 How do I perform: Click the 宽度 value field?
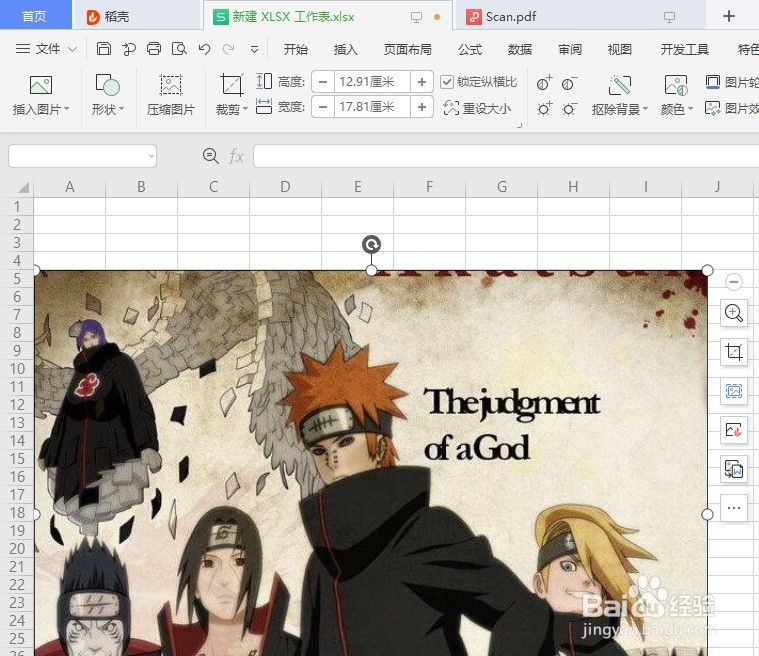372,107
